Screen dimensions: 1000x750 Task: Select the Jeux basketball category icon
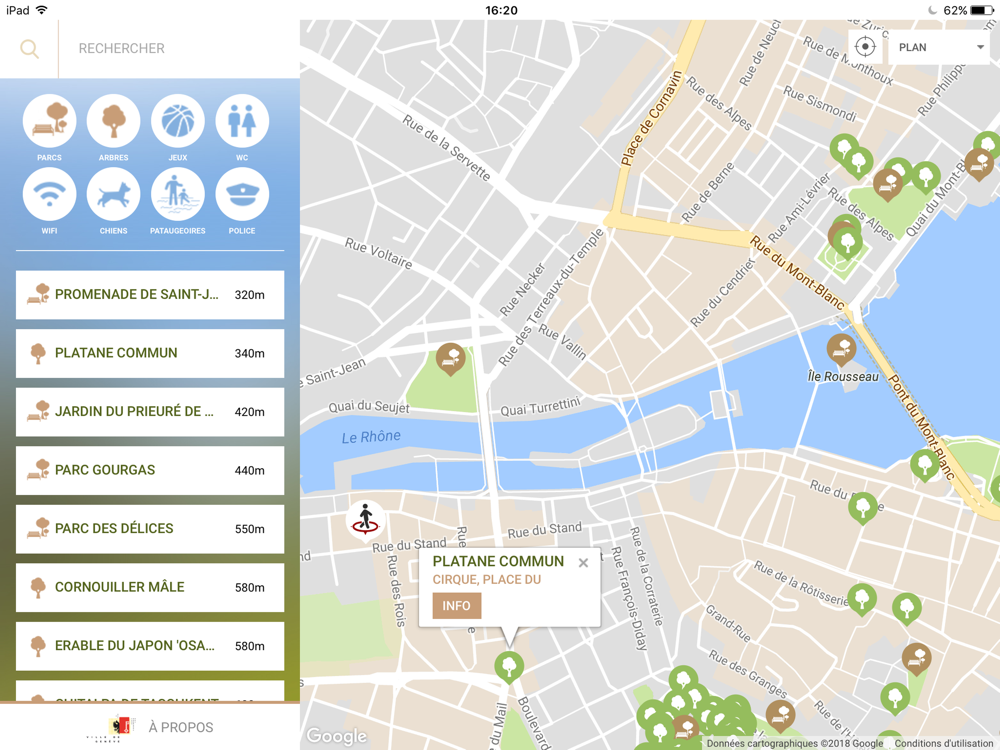(178, 121)
